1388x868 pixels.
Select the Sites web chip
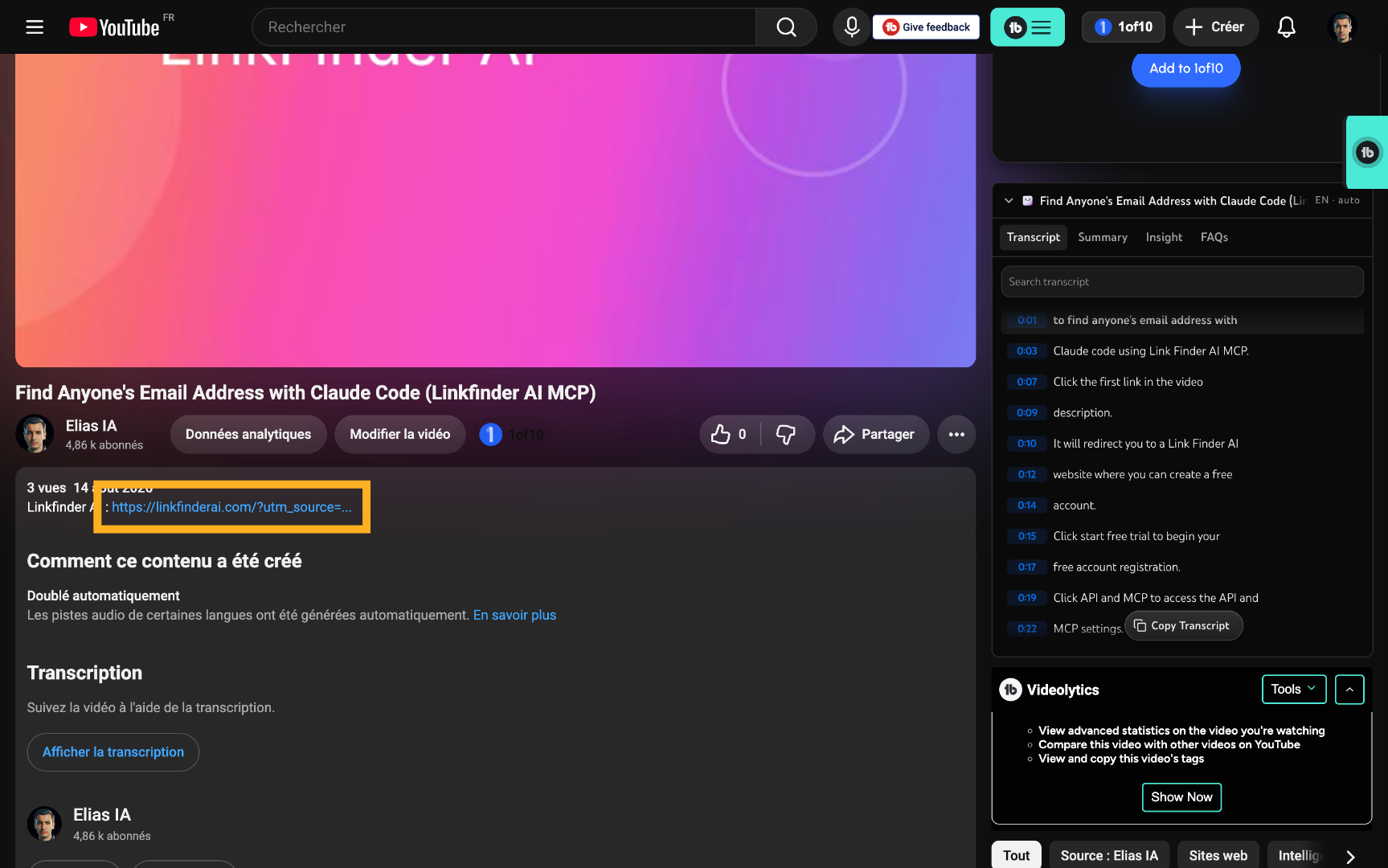(1218, 856)
